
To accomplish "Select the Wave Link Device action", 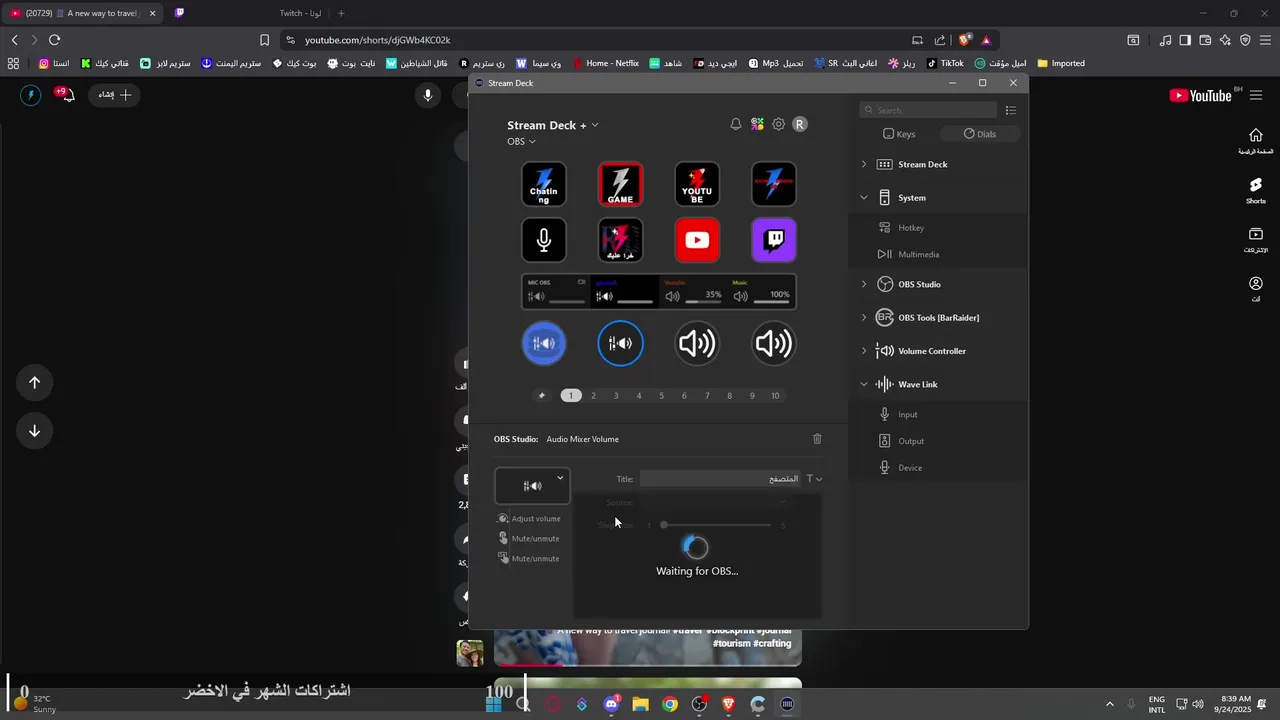I will 938,467.
